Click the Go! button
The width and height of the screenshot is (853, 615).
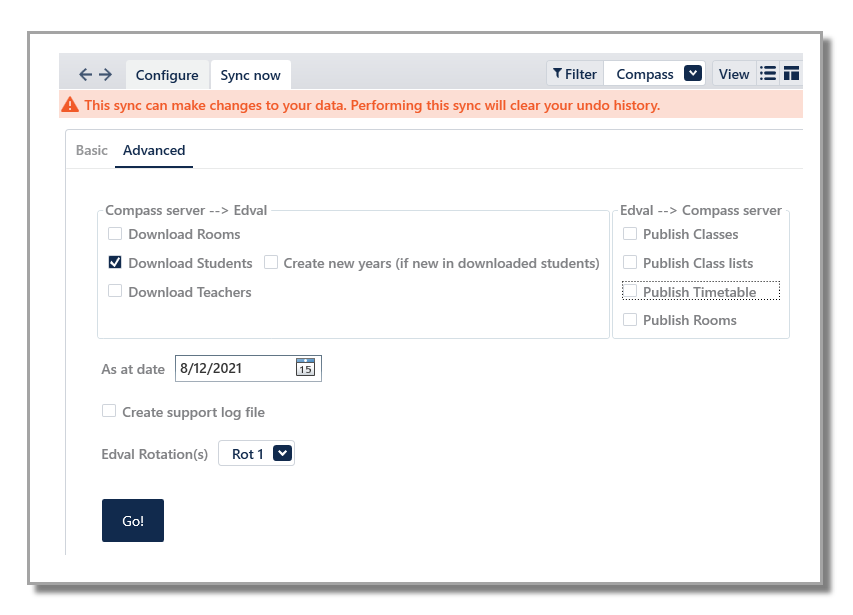[x=133, y=520]
